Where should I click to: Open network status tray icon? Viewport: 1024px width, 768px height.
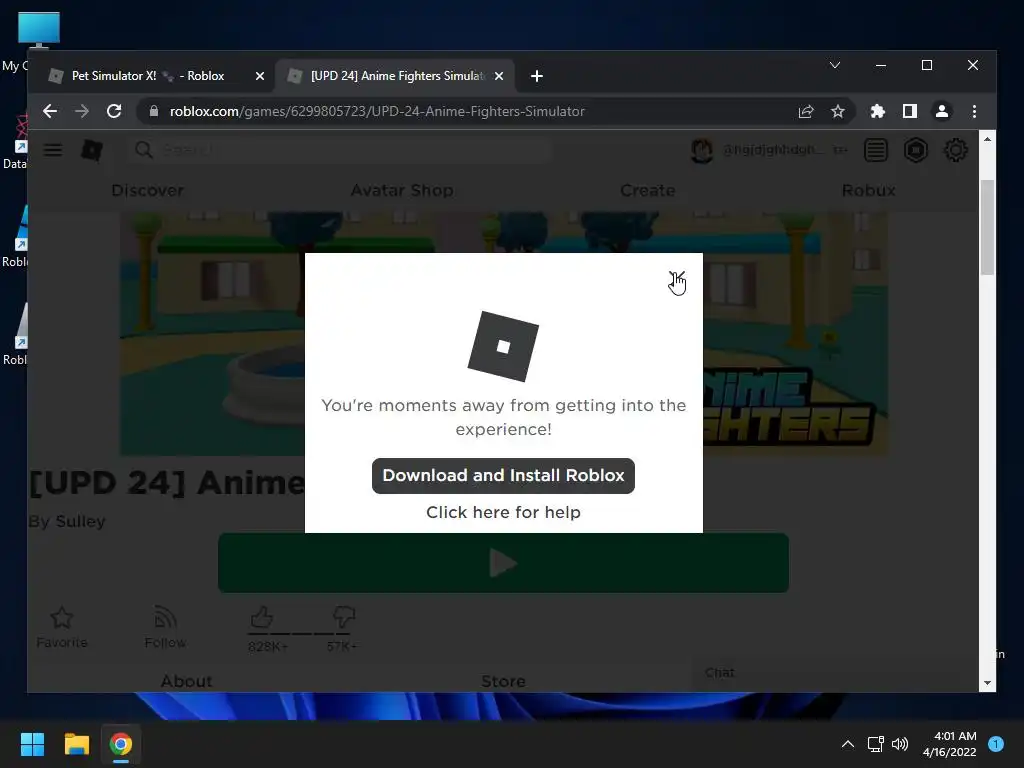[x=875, y=744]
